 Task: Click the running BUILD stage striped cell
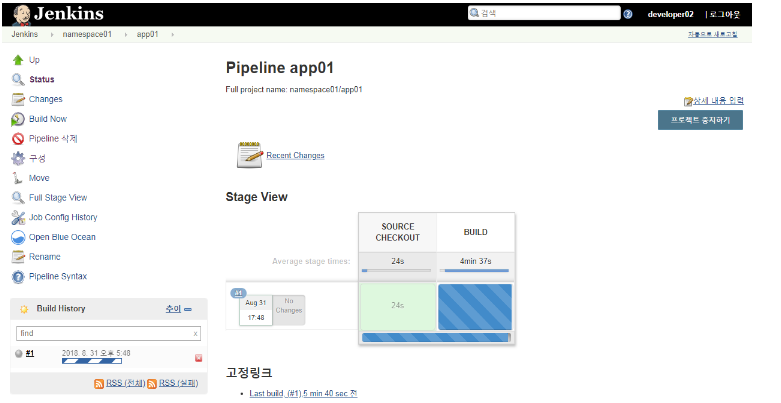(x=475, y=307)
